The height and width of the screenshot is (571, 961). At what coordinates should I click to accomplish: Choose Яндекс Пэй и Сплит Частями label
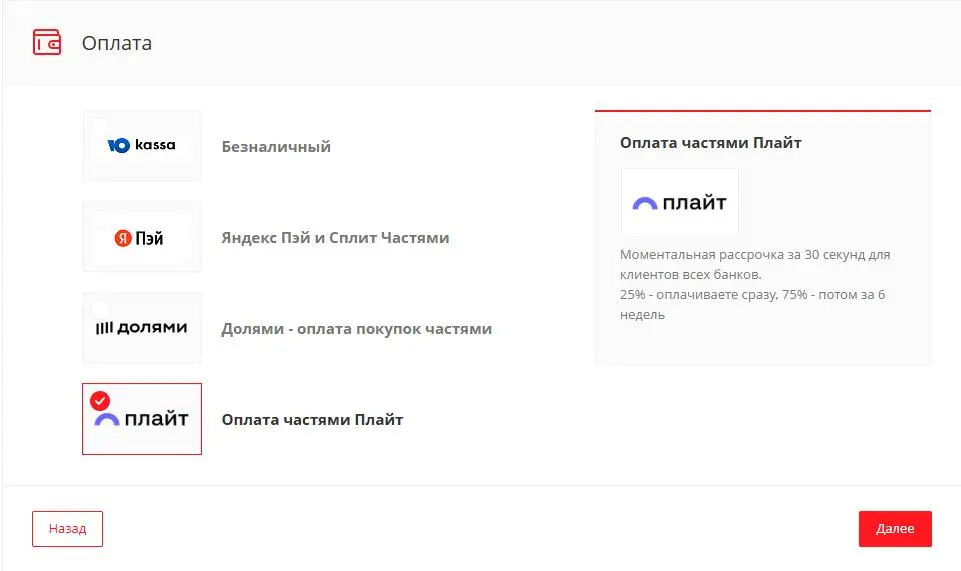[x=335, y=238]
